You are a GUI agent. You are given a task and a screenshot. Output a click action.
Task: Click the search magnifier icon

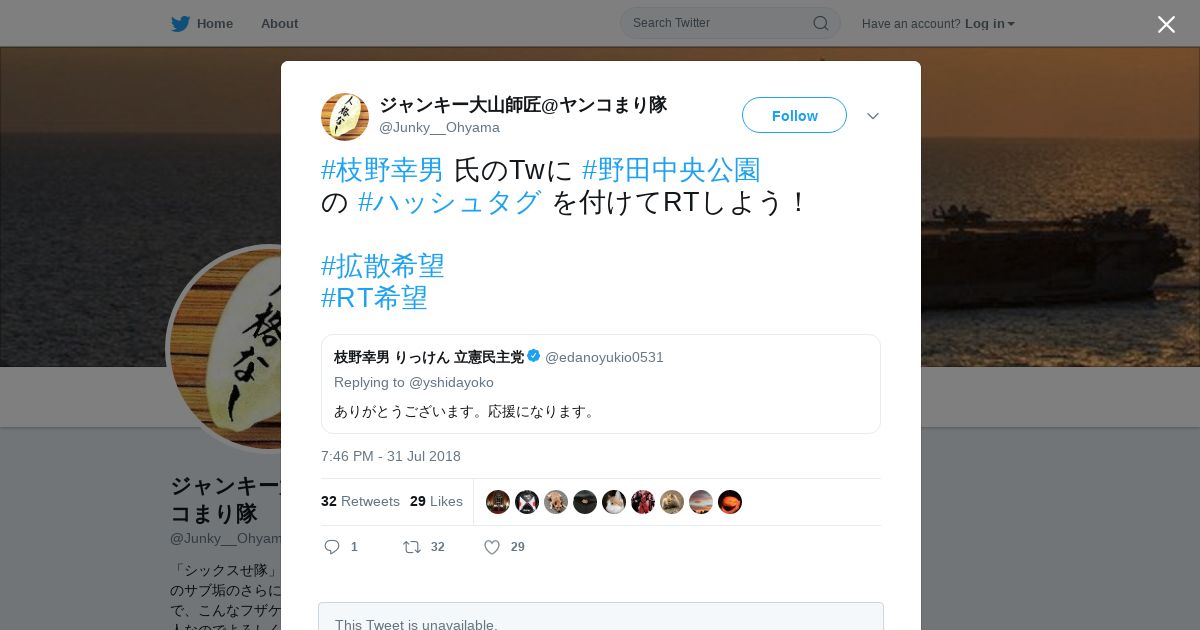pos(820,23)
